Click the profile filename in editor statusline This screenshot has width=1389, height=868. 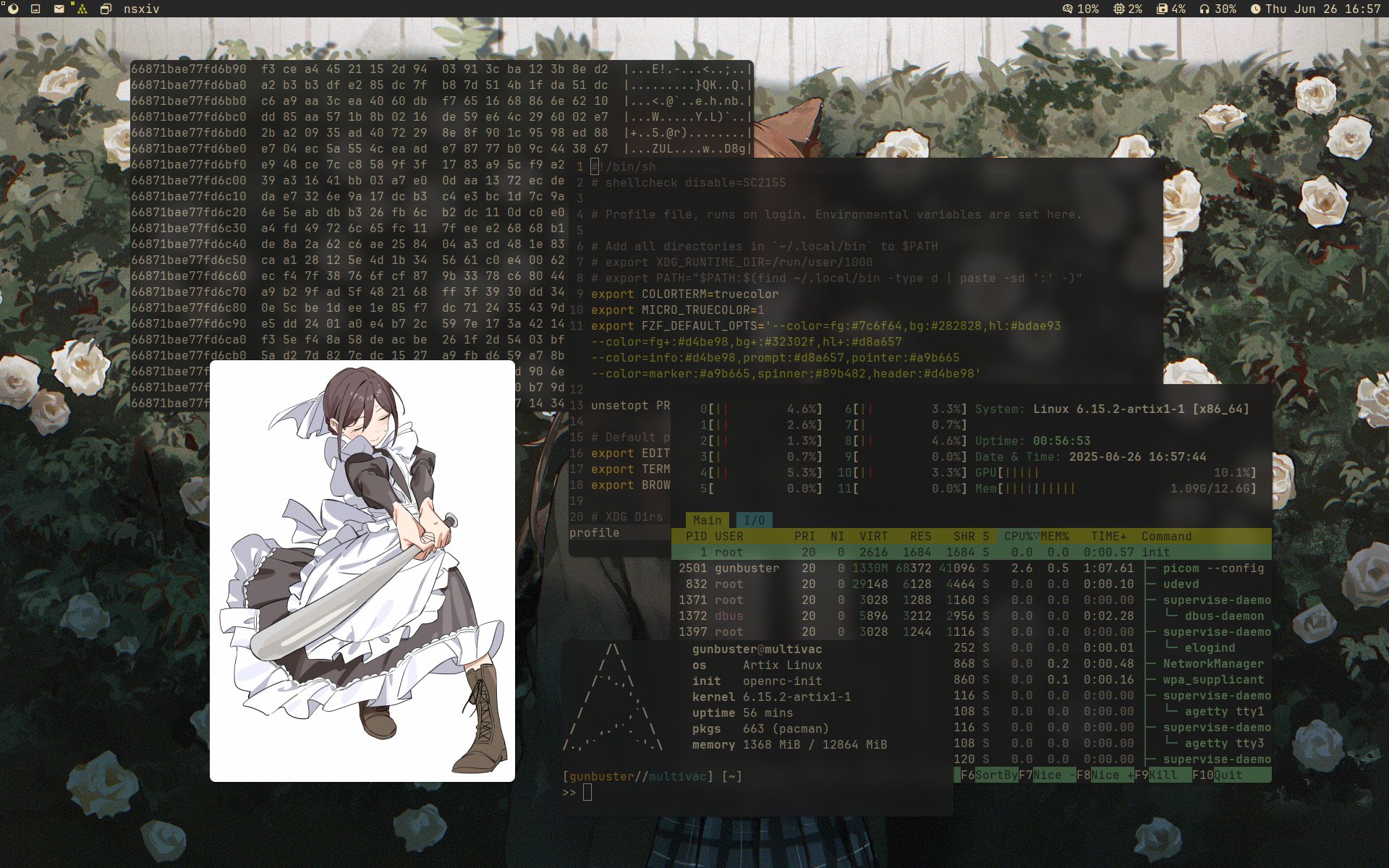coord(594,532)
